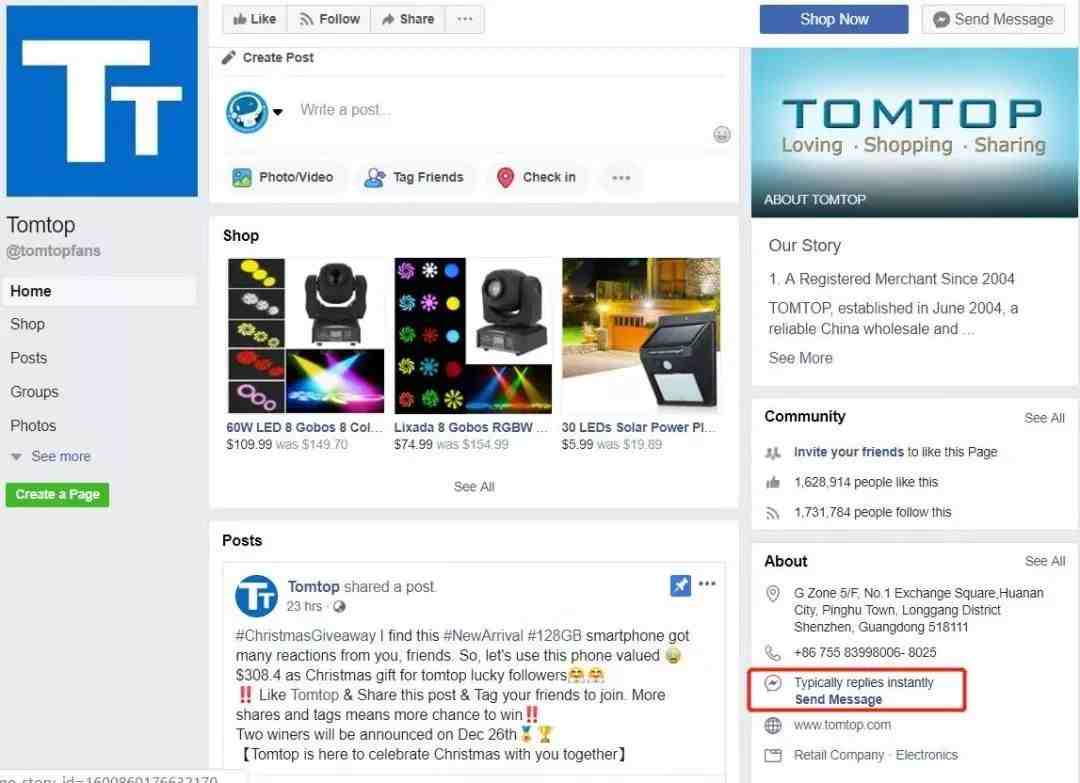
Task: Open the Shop tab in sidebar
Action: point(28,324)
